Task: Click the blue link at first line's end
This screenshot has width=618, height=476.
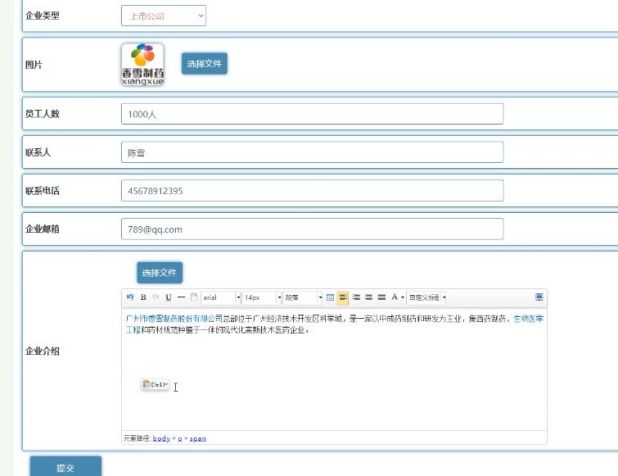Action: point(529,318)
